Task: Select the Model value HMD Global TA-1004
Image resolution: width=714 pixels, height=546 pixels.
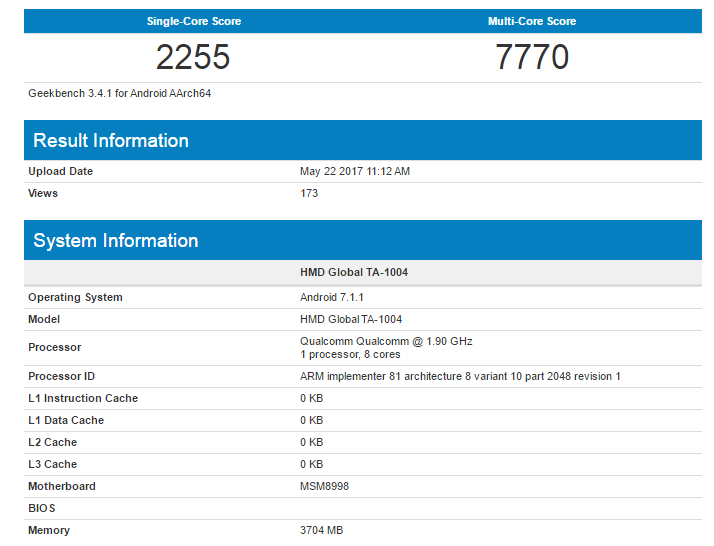Action: 351,319
